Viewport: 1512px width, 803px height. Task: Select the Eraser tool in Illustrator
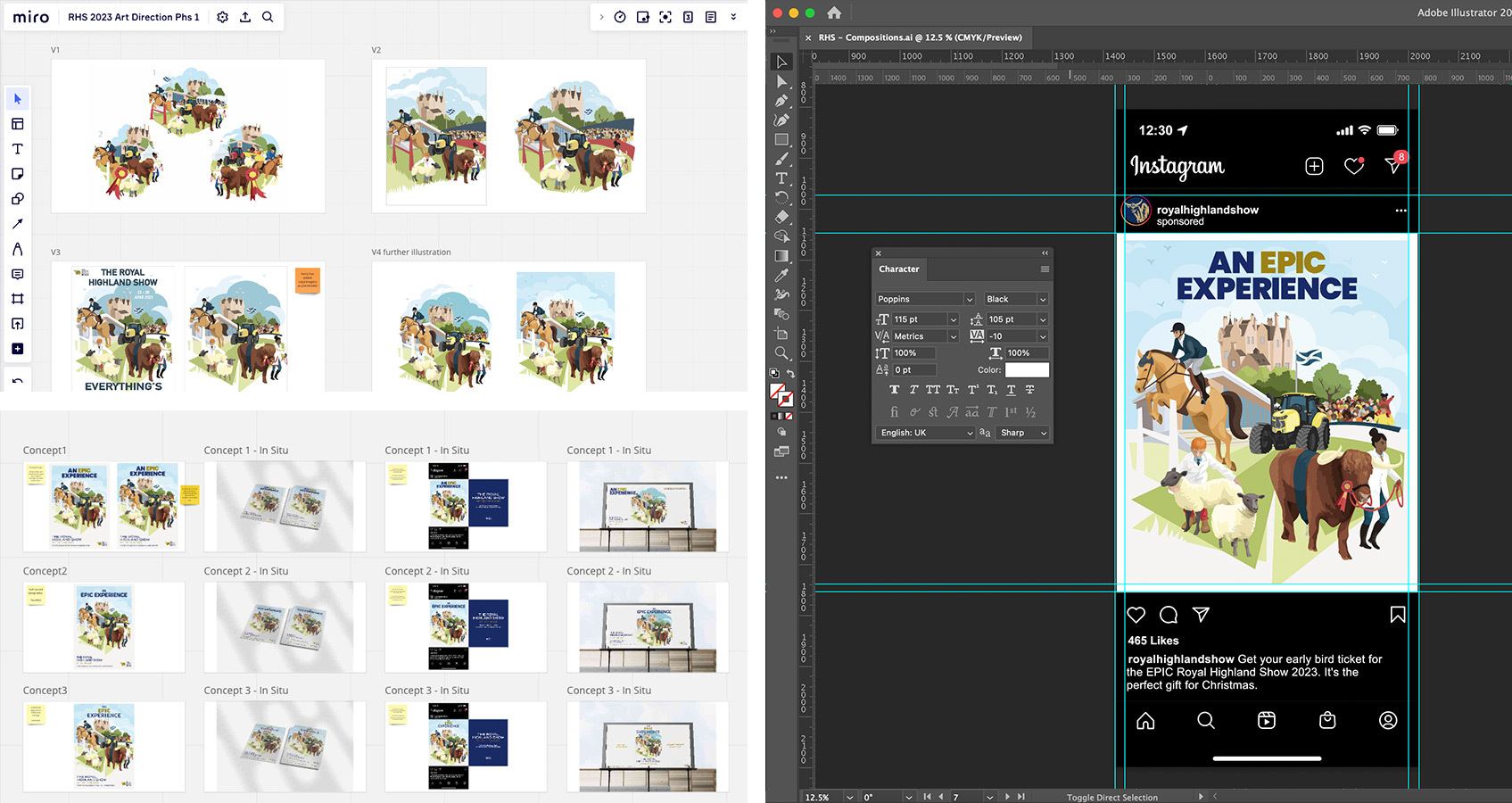pyautogui.click(x=781, y=217)
